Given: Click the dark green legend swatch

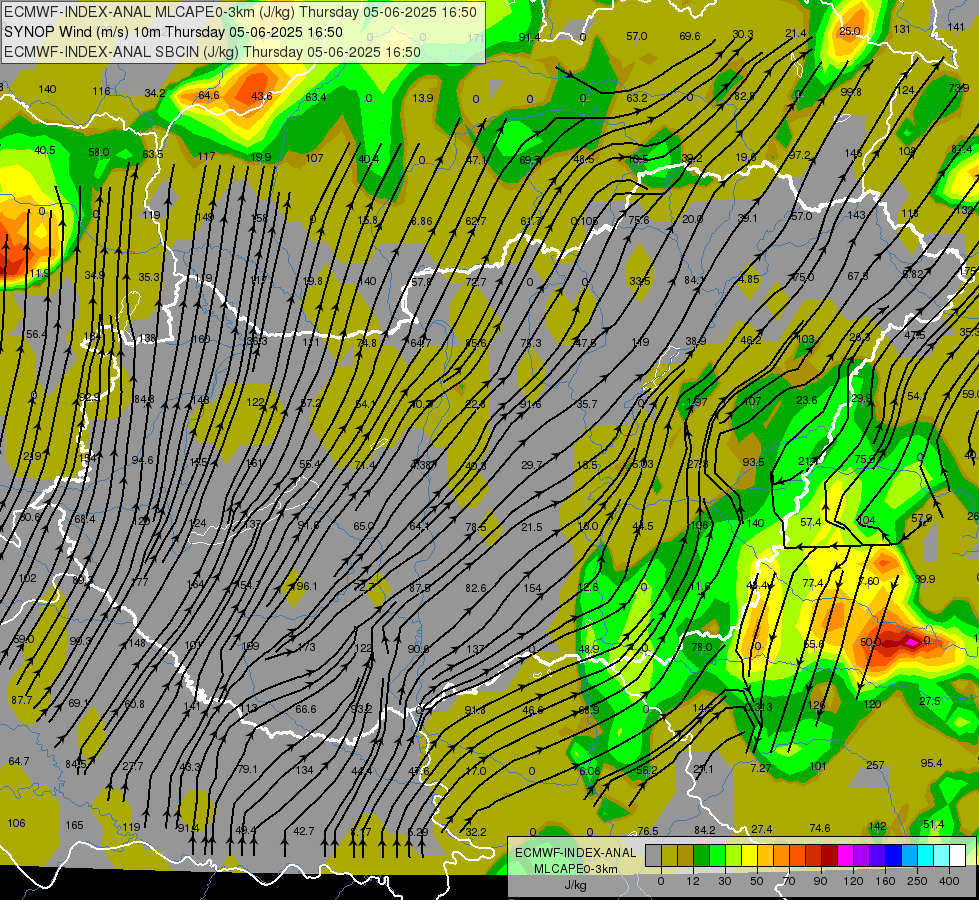Looking at the screenshot, I should pos(702,855).
